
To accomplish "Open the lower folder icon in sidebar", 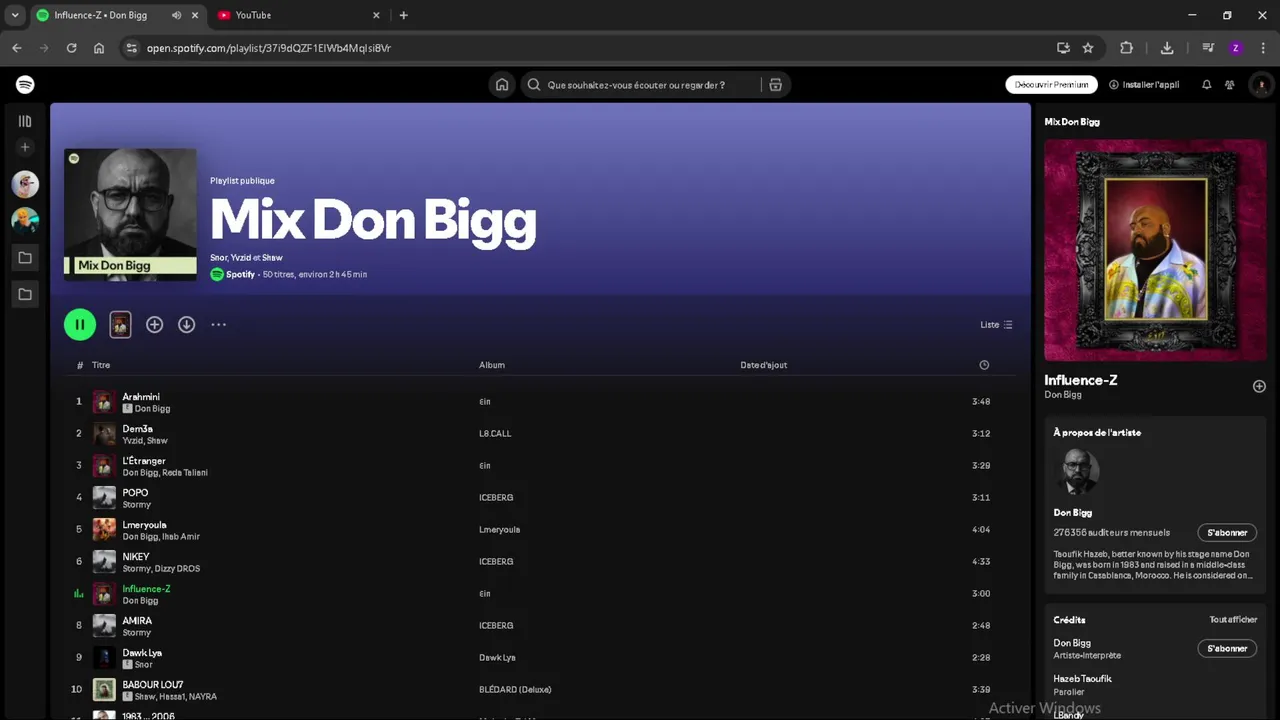I will tap(25, 294).
